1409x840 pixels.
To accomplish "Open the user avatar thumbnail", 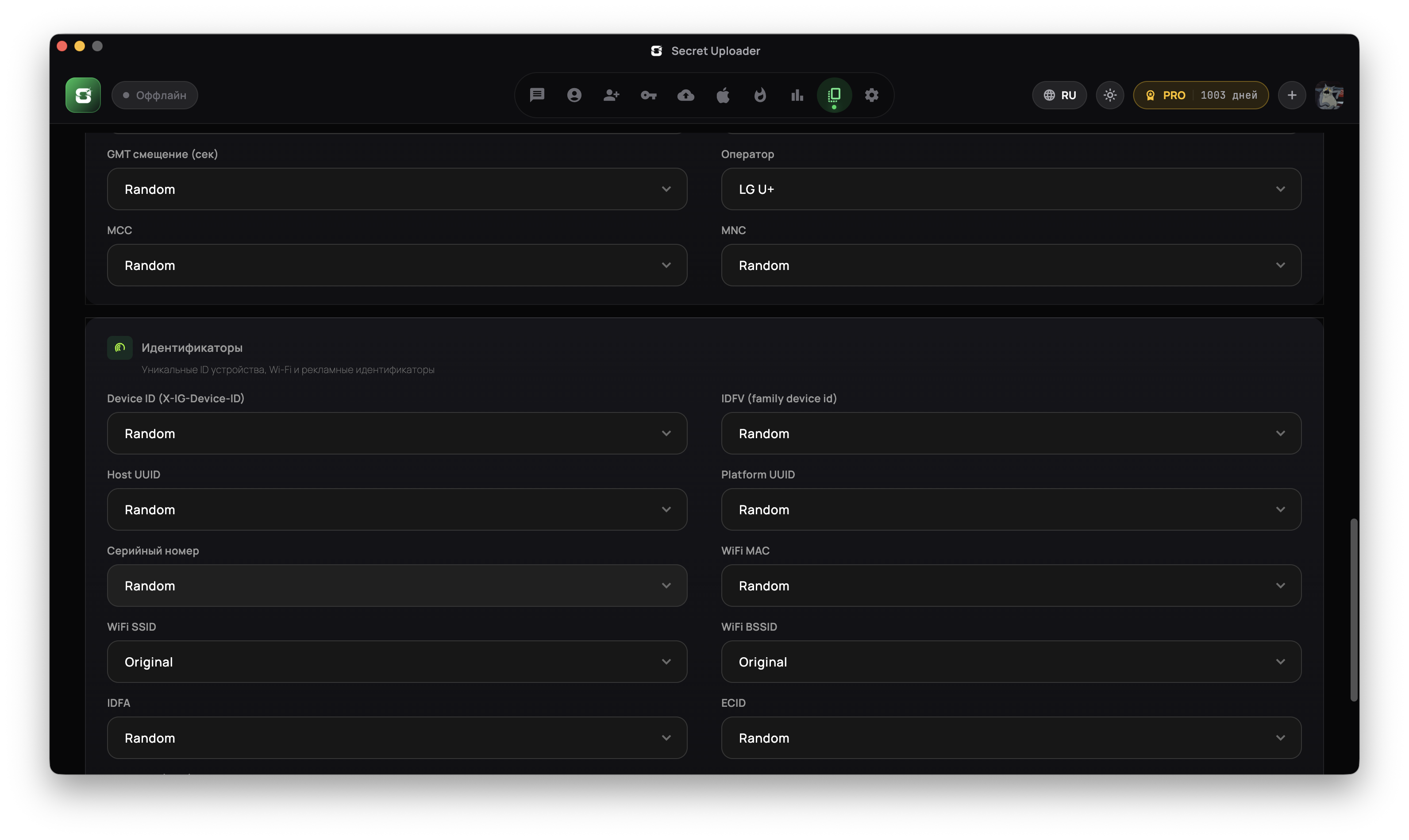I will tap(1329, 95).
